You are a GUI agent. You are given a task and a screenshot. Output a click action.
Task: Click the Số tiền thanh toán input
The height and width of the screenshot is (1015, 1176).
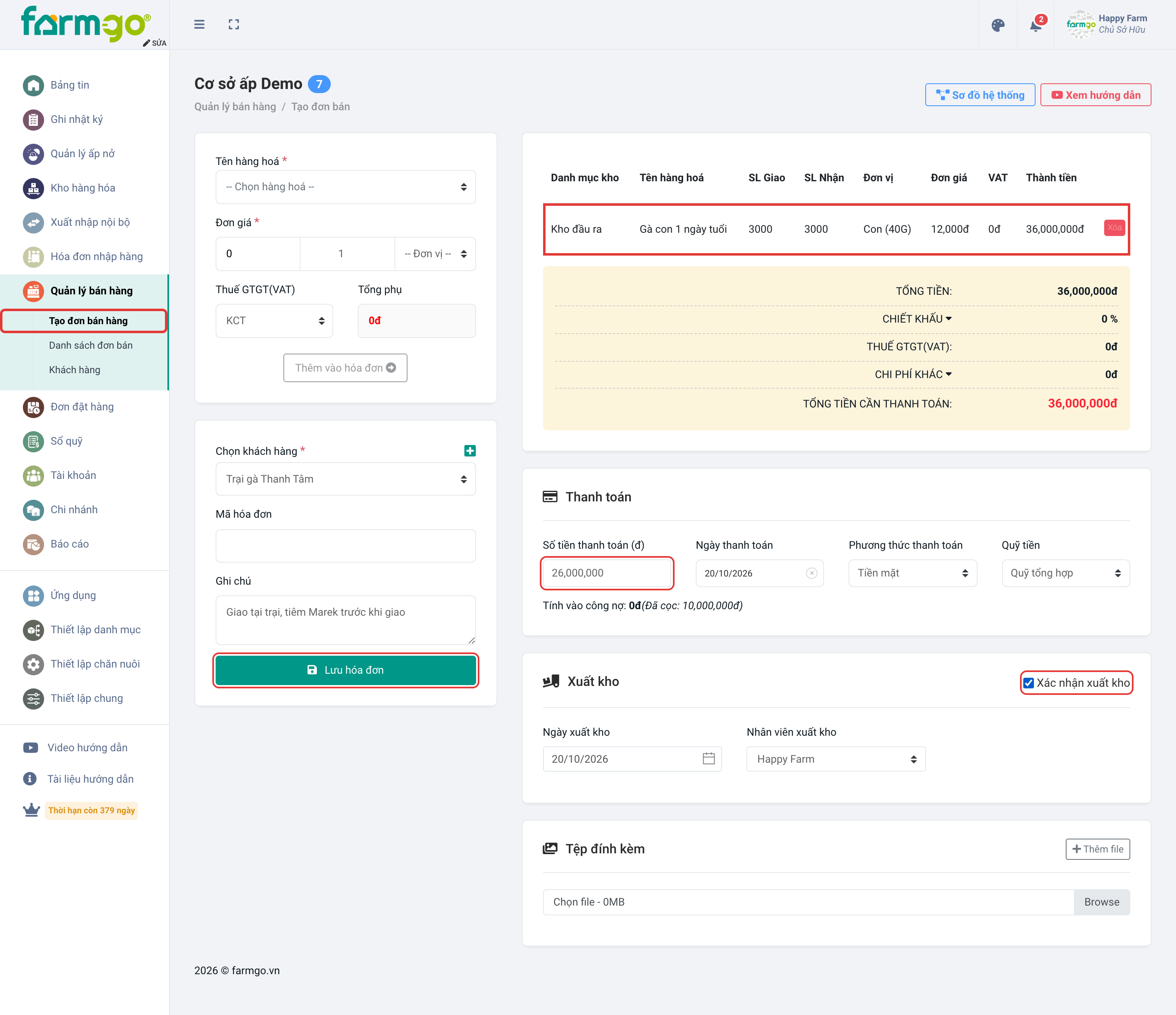click(x=607, y=573)
